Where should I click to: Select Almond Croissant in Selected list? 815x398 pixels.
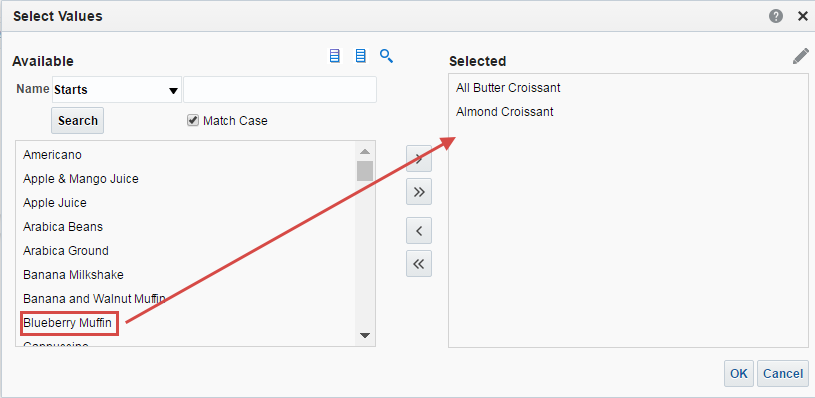pyautogui.click(x=505, y=112)
